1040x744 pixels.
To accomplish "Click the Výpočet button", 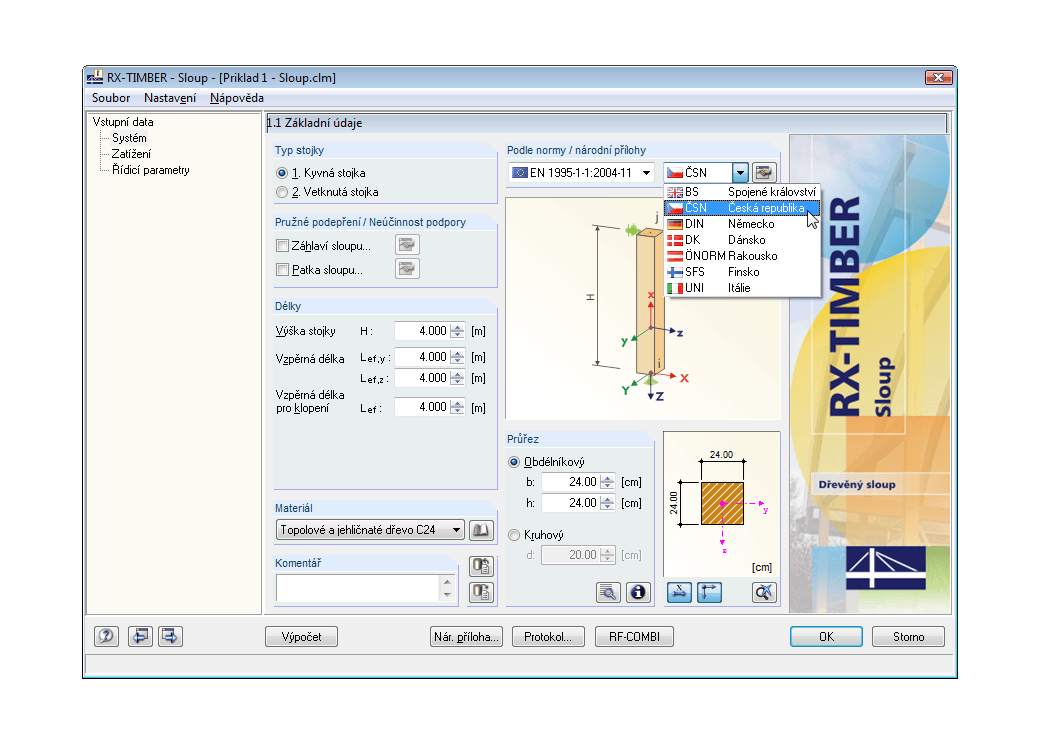I will 301,637.
